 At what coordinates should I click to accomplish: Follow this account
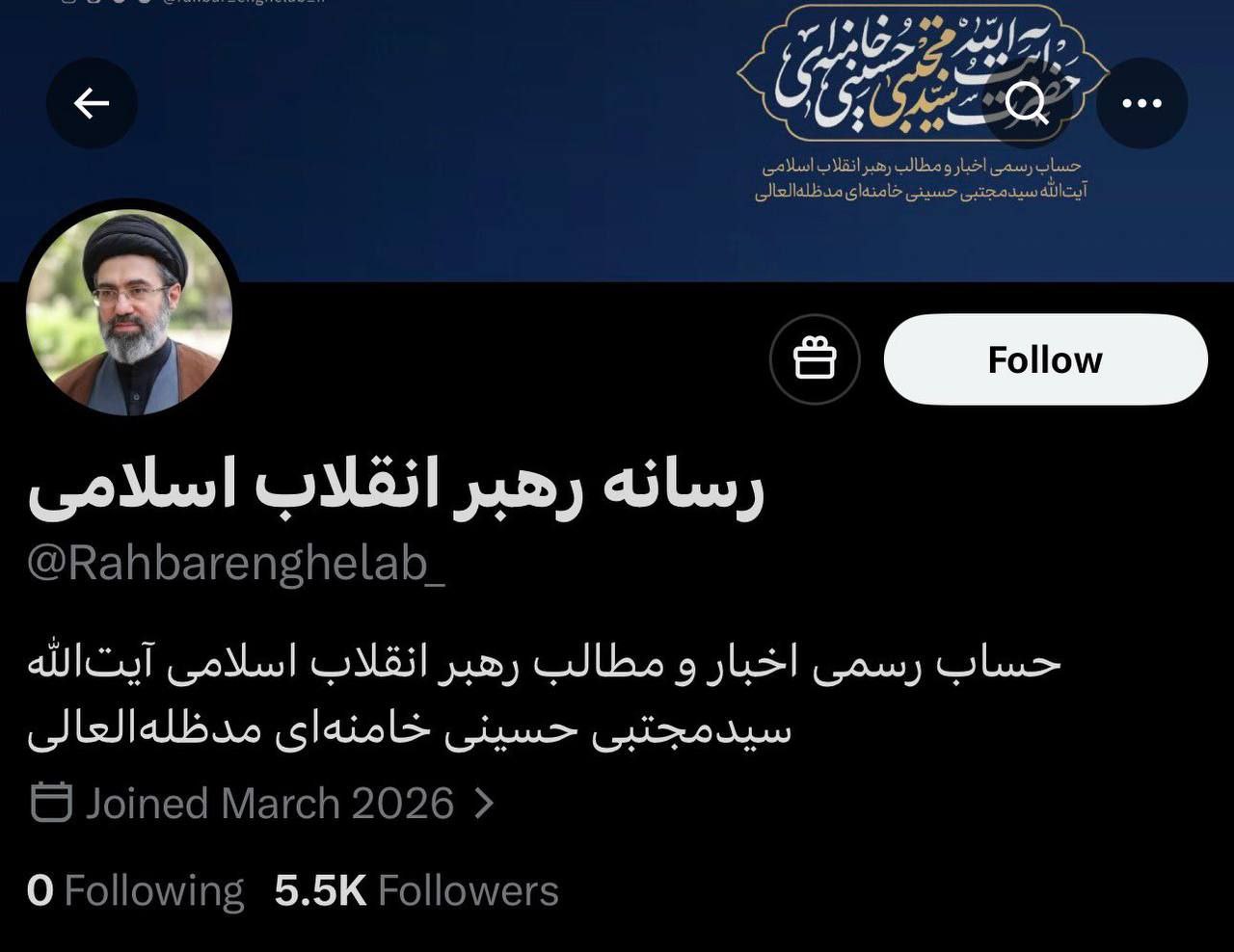1046,359
